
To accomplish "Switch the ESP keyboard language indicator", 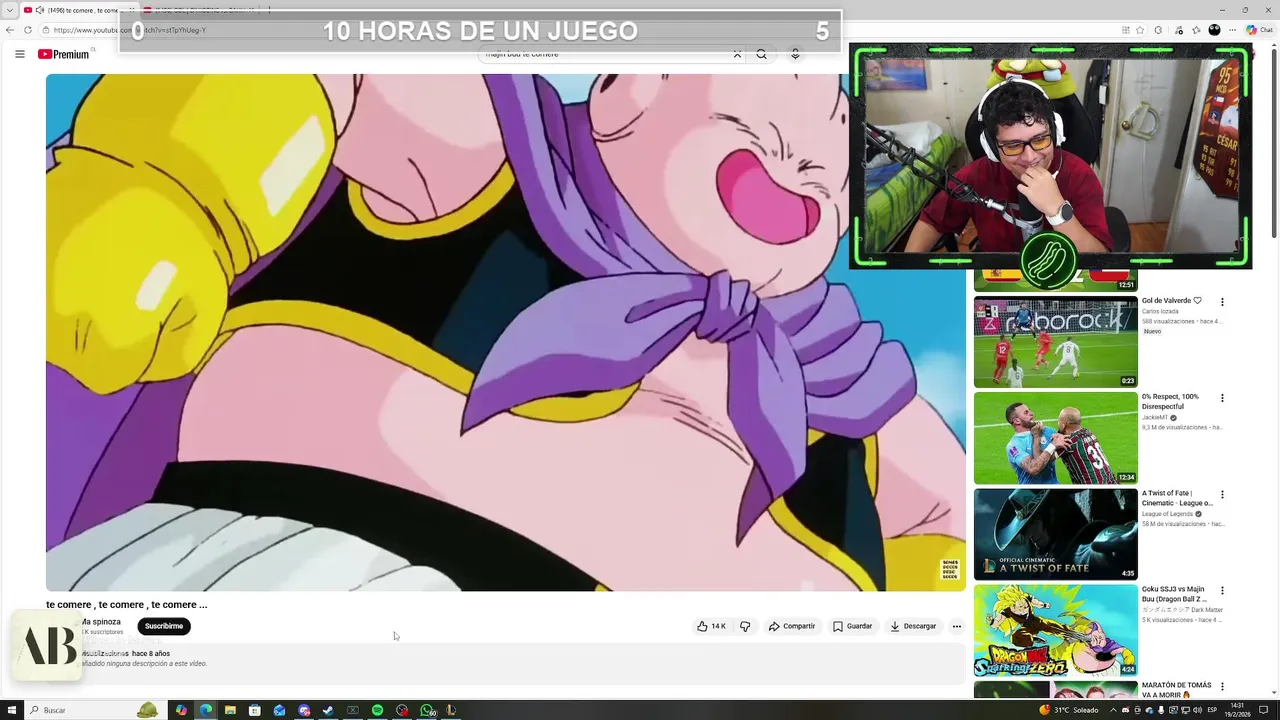I will [1212, 710].
